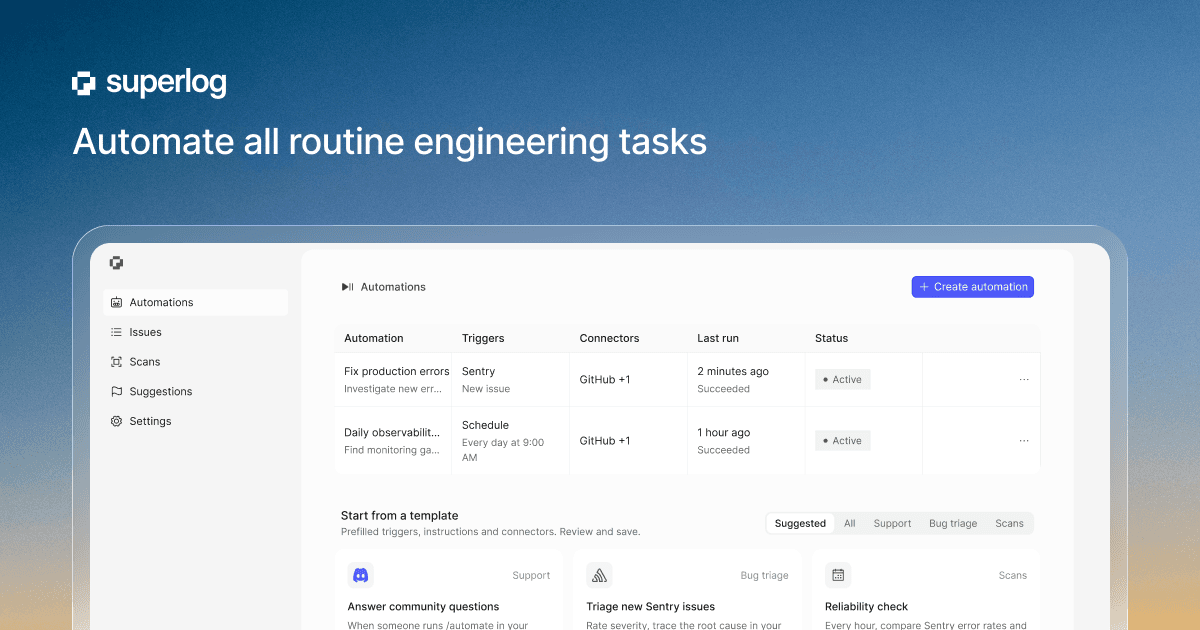Click Active status of Fix production errors
The height and width of the screenshot is (630, 1200).
tap(843, 380)
